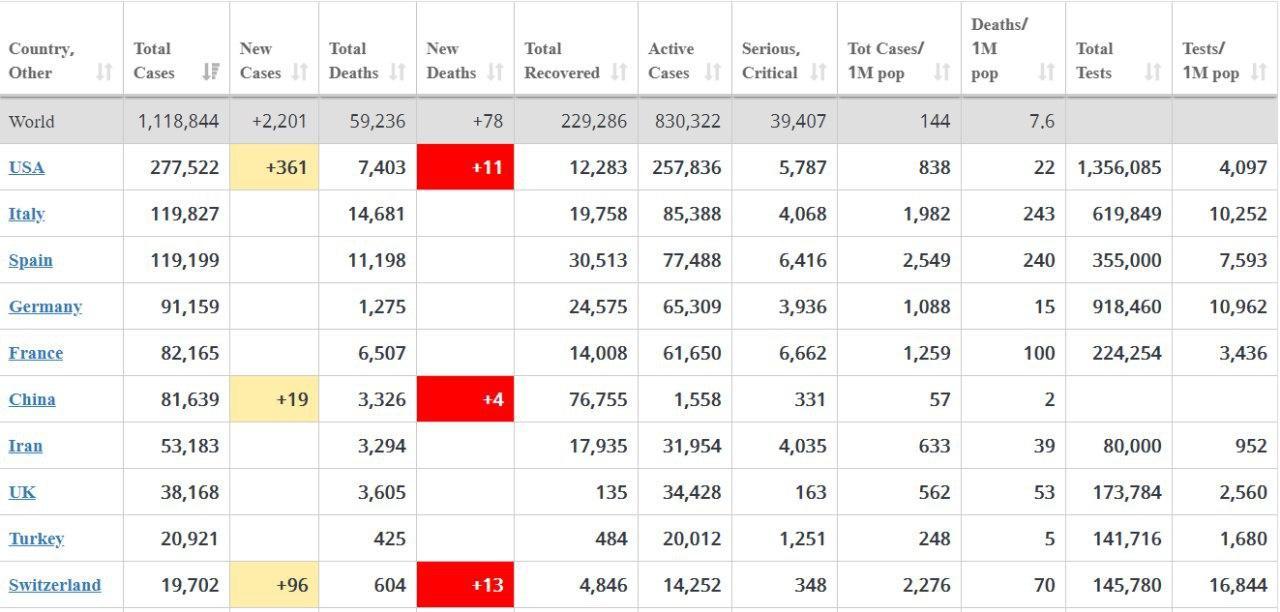The image size is (1280, 612).
Task: Click the Total Cases sort arrow icon
Action: 210,73
